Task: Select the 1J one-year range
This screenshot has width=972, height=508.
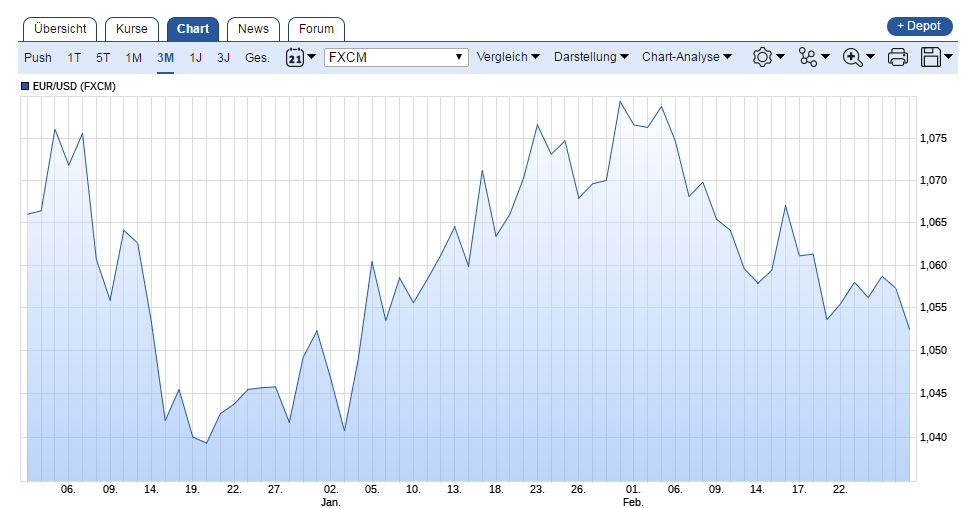Action: [x=195, y=58]
